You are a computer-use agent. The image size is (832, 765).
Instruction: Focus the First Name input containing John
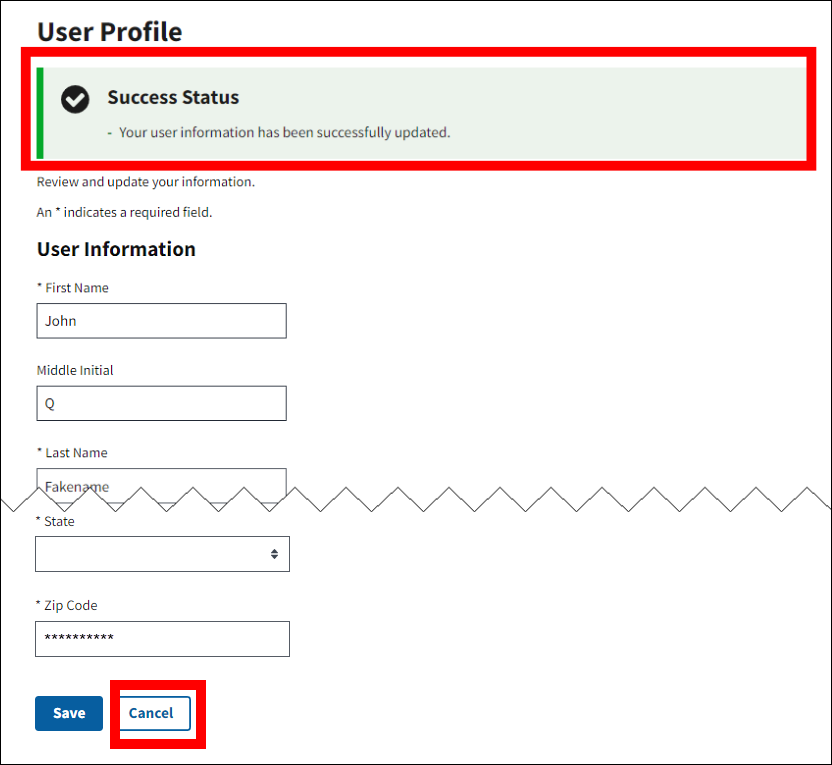161,321
